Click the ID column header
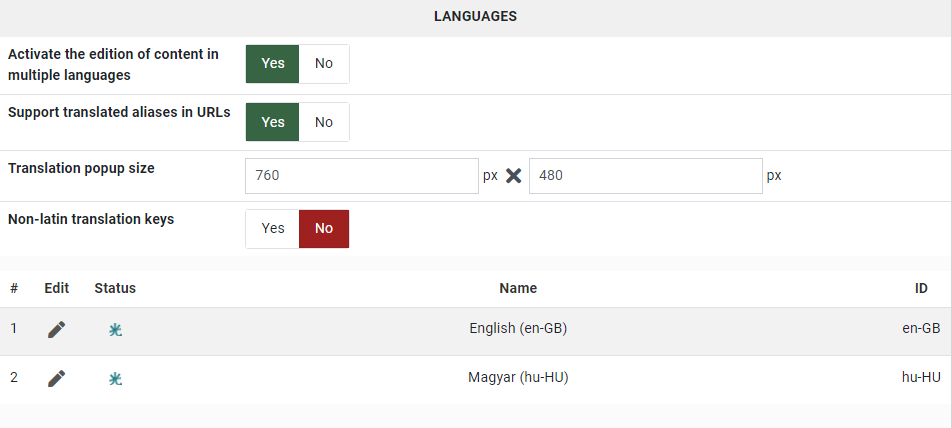The width and height of the screenshot is (952, 428). click(x=921, y=288)
